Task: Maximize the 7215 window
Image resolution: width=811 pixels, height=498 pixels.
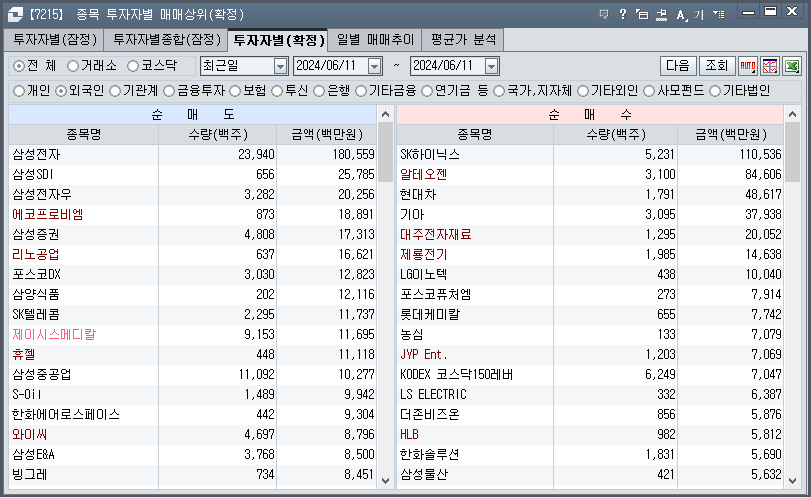Action: tap(770, 11)
